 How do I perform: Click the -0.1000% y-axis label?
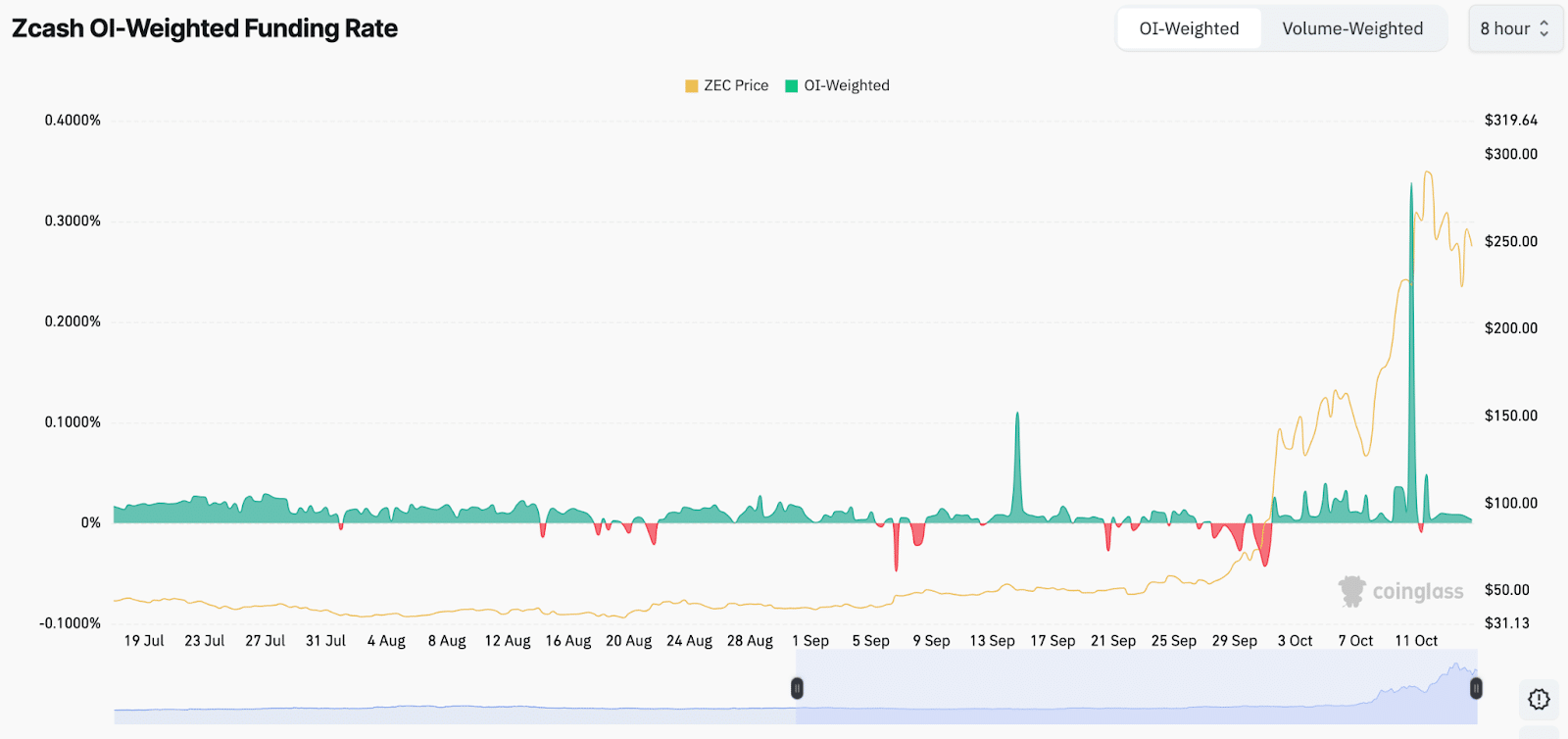70,623
